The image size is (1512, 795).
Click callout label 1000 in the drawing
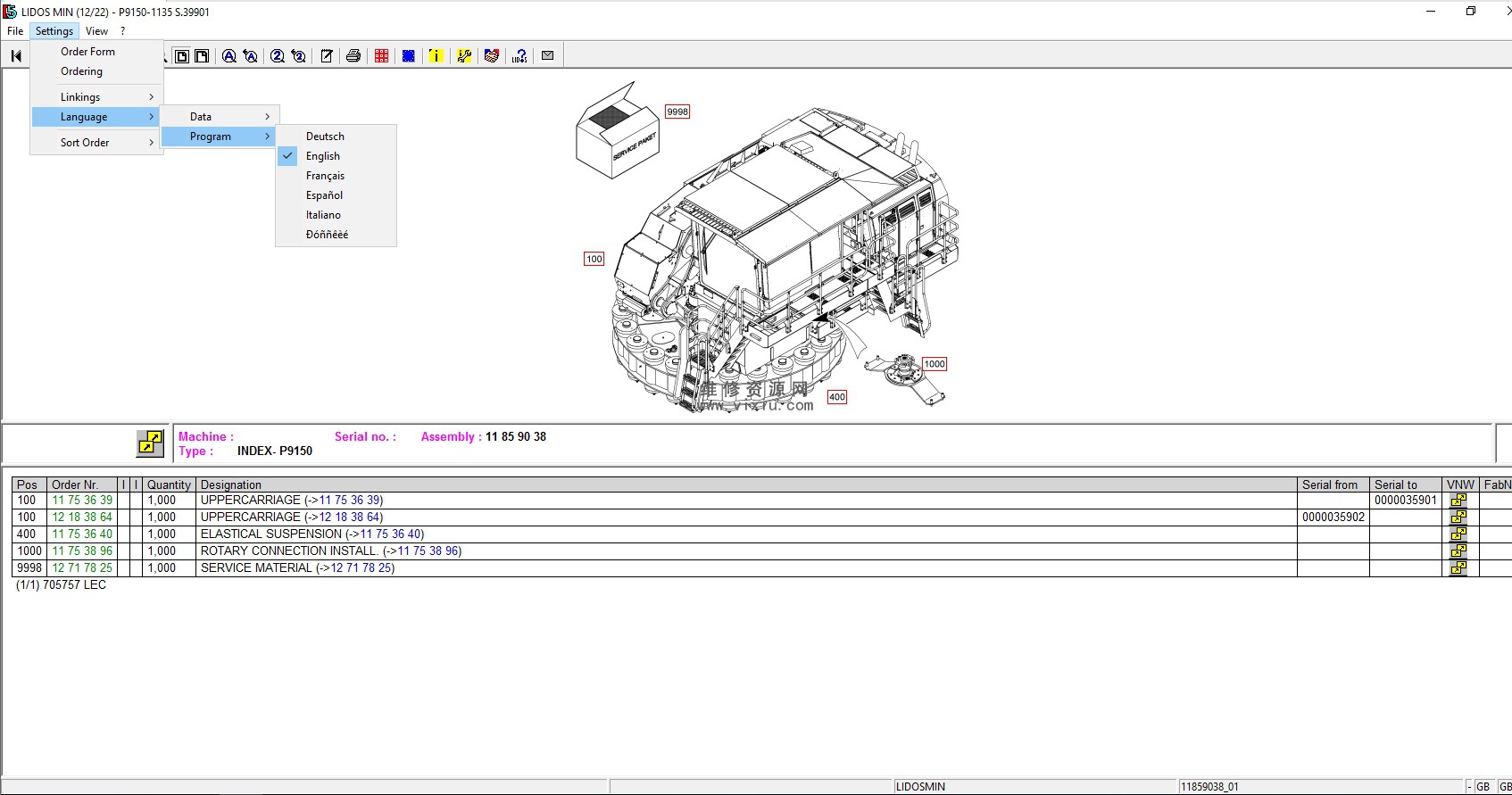click(935, 364)
